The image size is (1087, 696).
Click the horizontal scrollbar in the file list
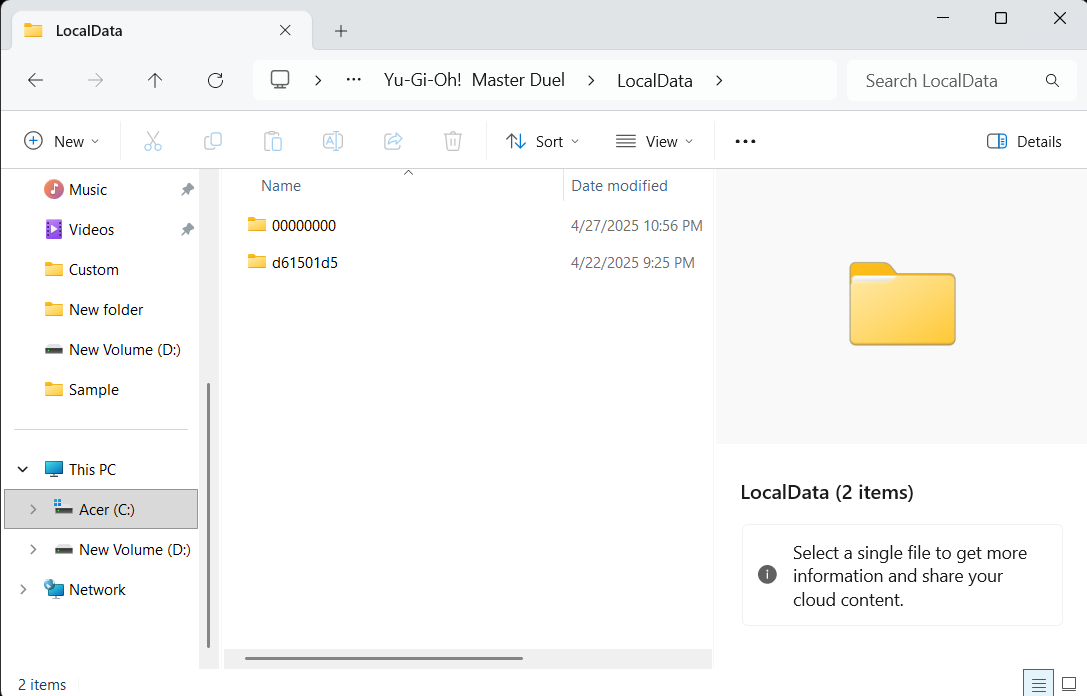point(383,658)
